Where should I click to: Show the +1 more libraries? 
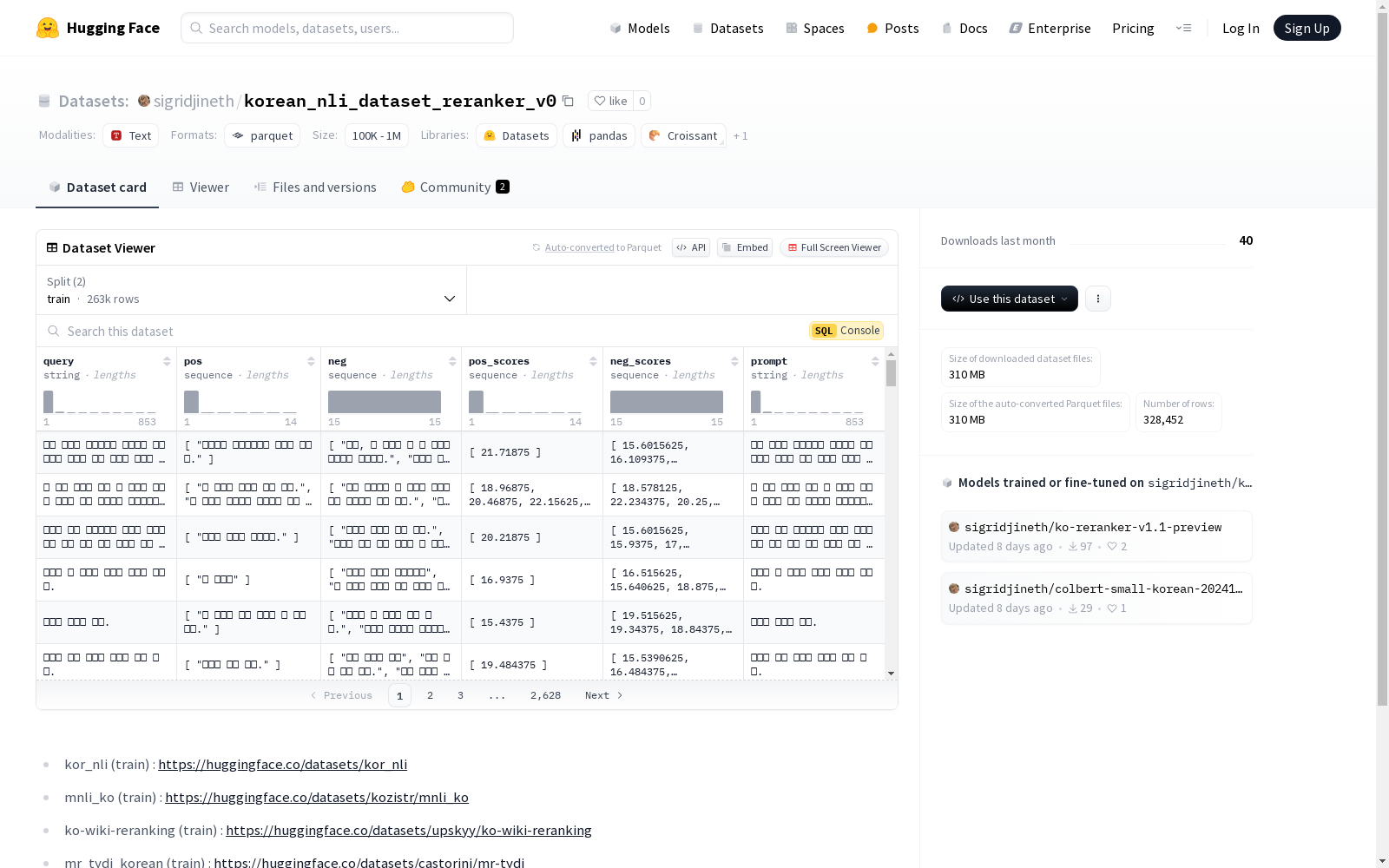click(x=741, y=135)
